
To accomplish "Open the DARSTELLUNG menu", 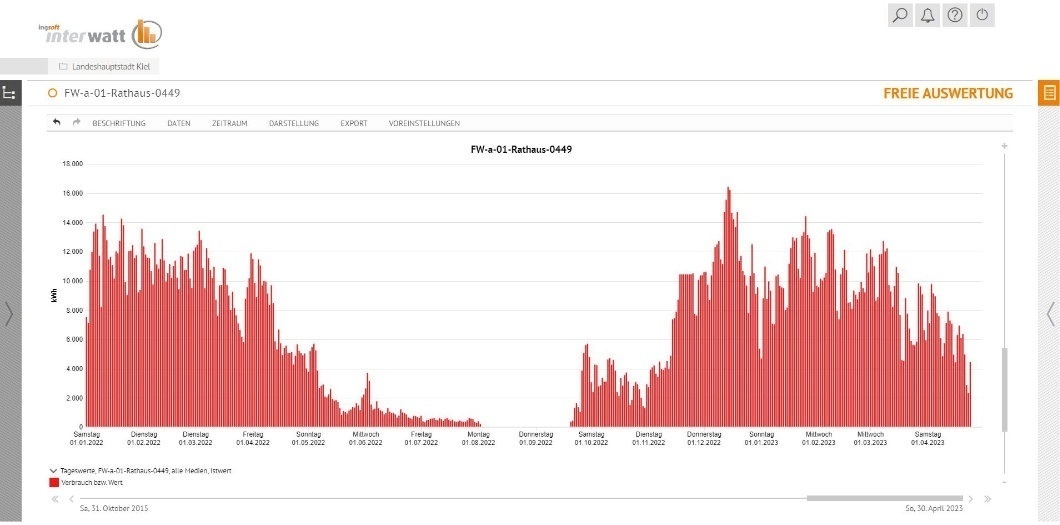I will 294,123.
